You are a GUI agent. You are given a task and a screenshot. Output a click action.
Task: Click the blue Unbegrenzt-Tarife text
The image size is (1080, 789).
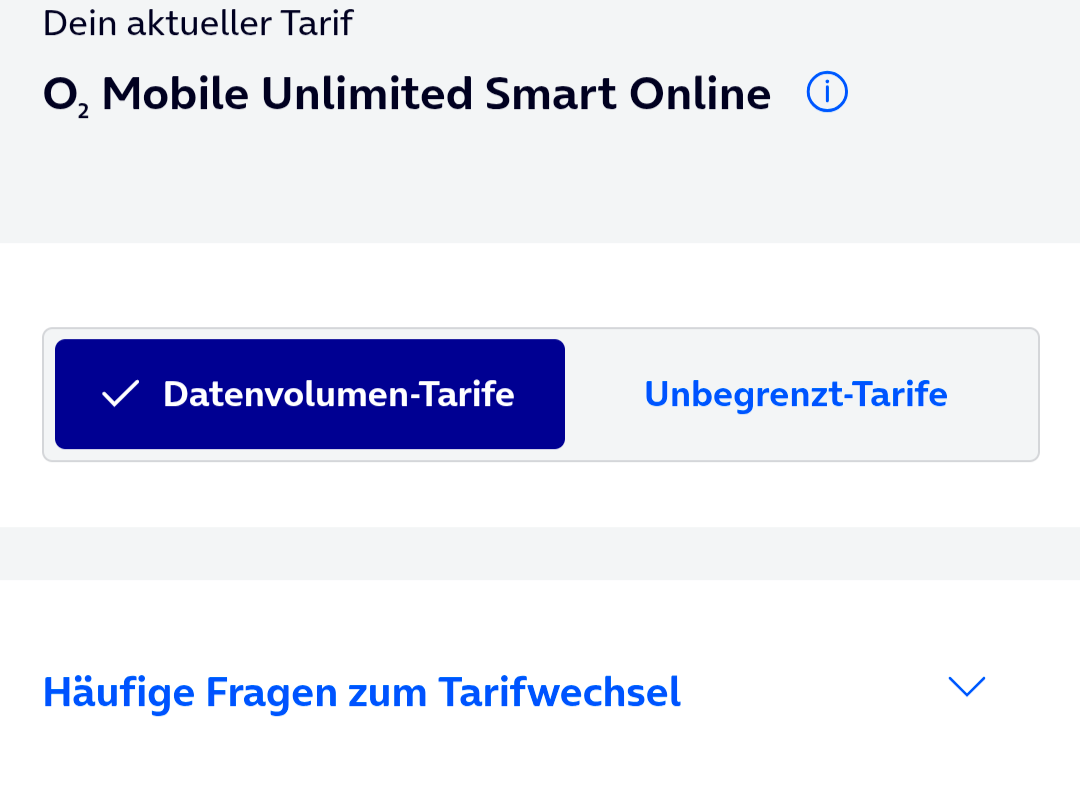point(796,394)
